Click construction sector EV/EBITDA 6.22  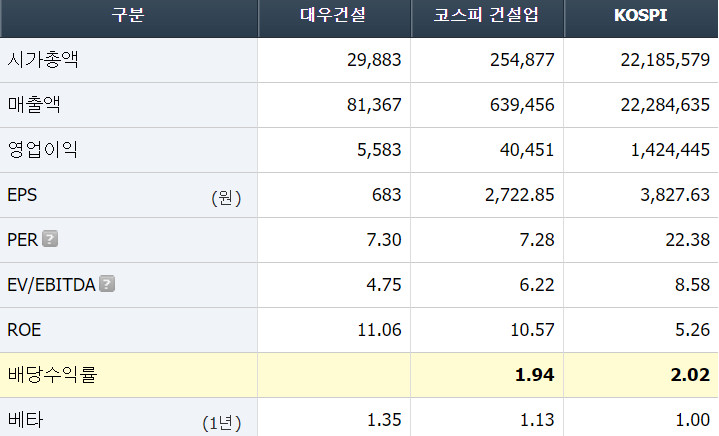537,285
